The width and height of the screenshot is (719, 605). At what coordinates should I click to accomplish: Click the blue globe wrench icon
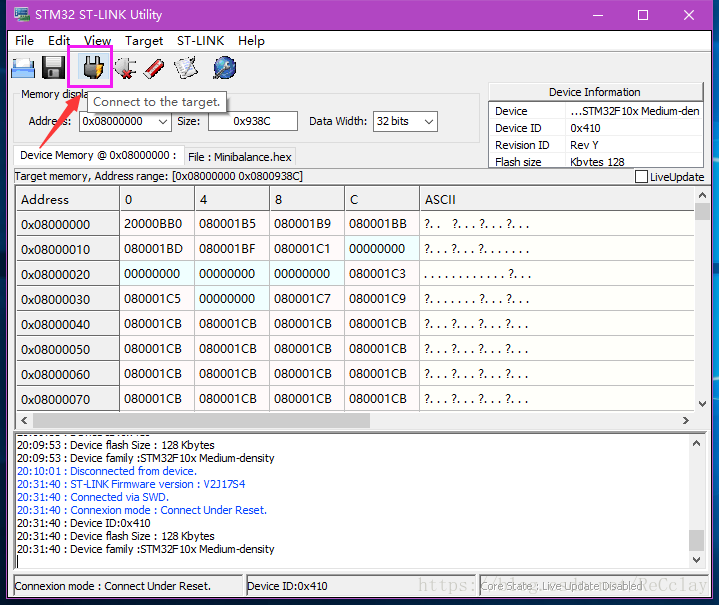[224, 68]
